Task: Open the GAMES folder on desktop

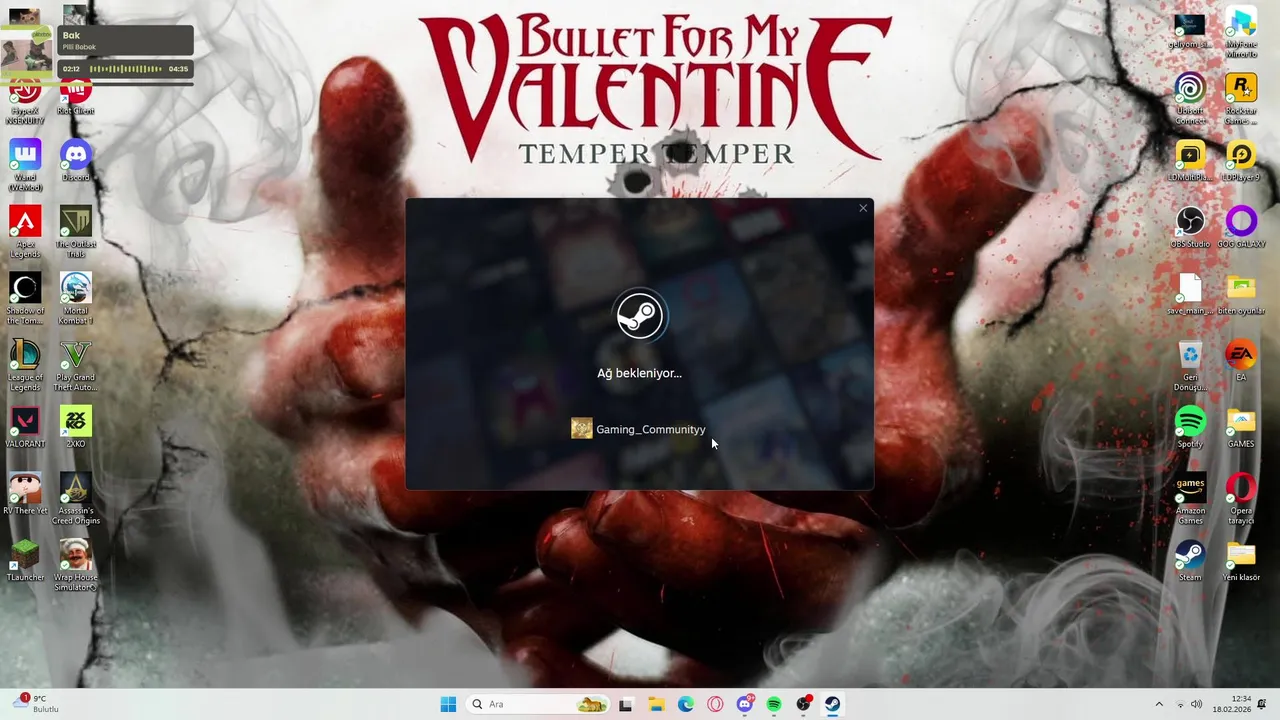Action: point(1241,427)
